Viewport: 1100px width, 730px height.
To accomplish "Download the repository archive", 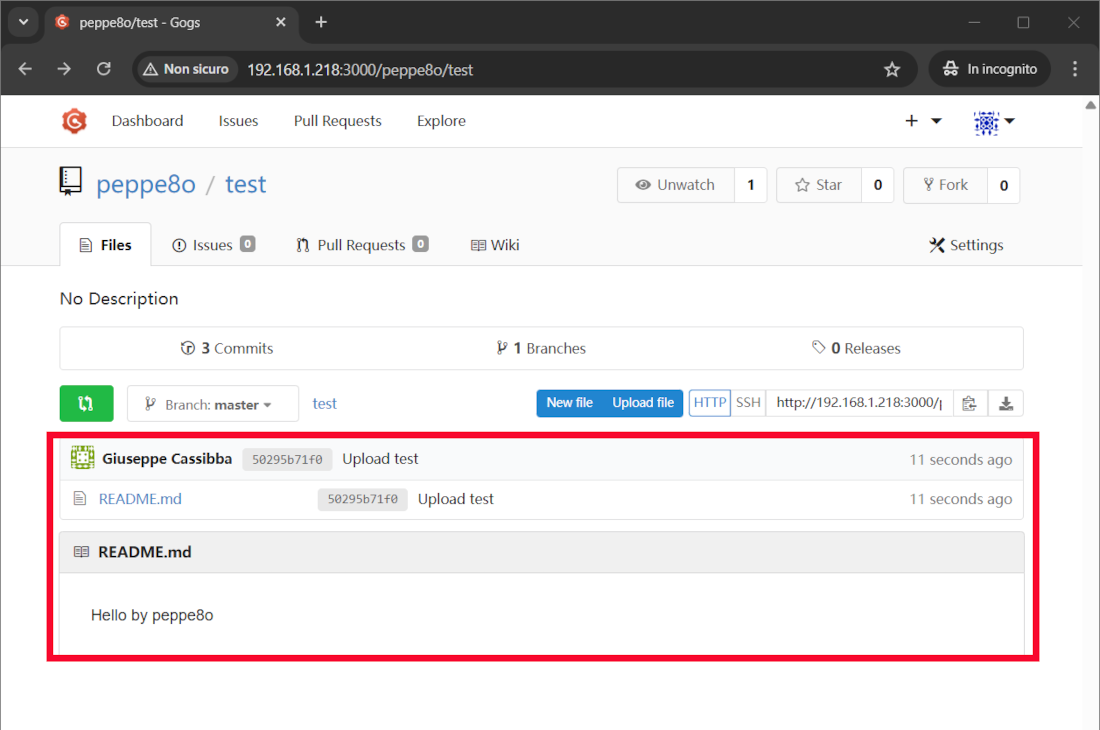I will [x=1006, y=403].
